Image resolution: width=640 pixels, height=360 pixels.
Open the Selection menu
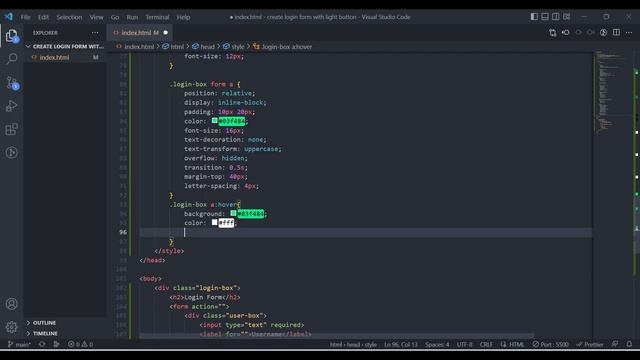click(x=69, y=17)
